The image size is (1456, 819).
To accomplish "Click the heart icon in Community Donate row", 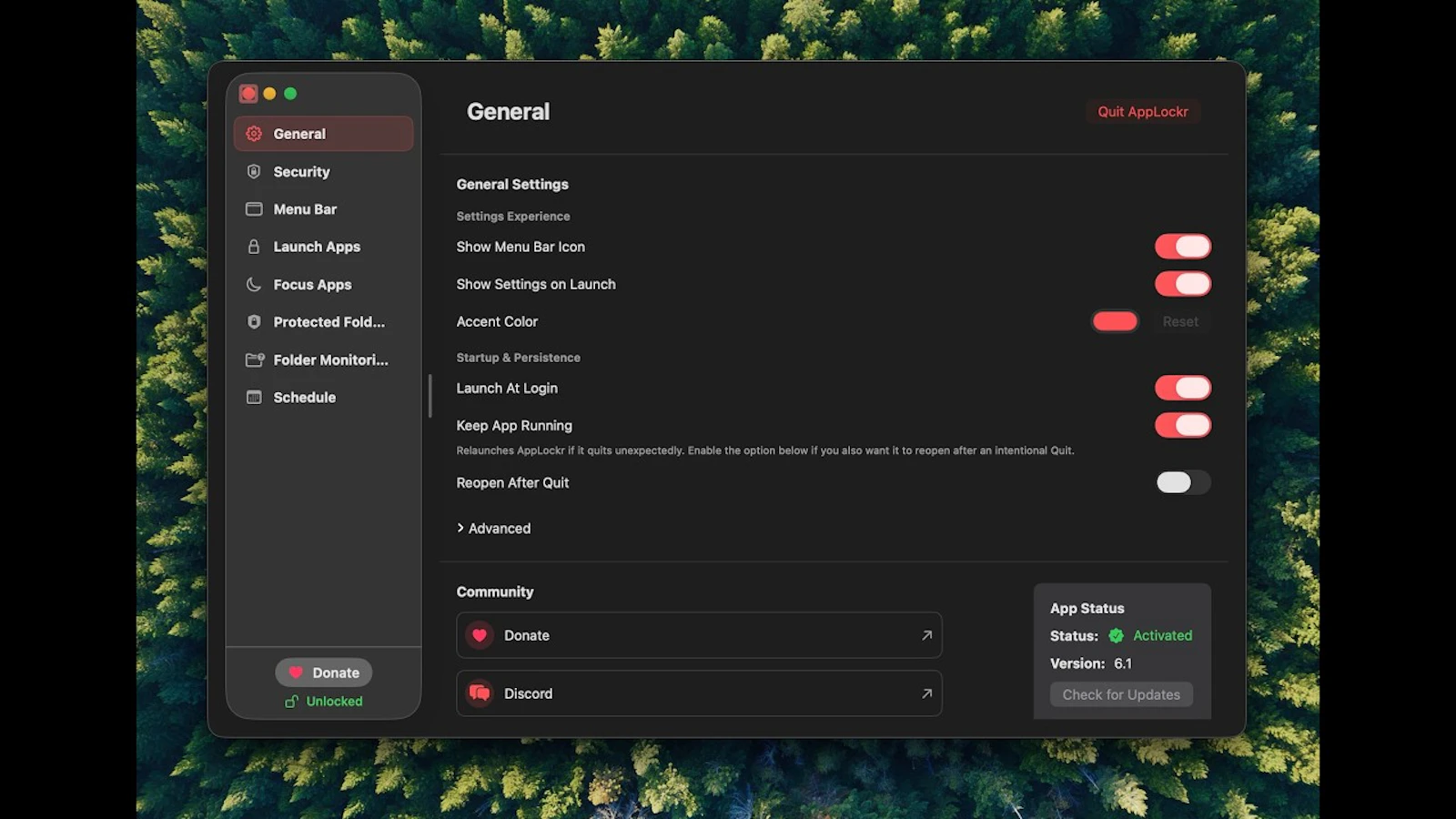I will tap(480, 635).
